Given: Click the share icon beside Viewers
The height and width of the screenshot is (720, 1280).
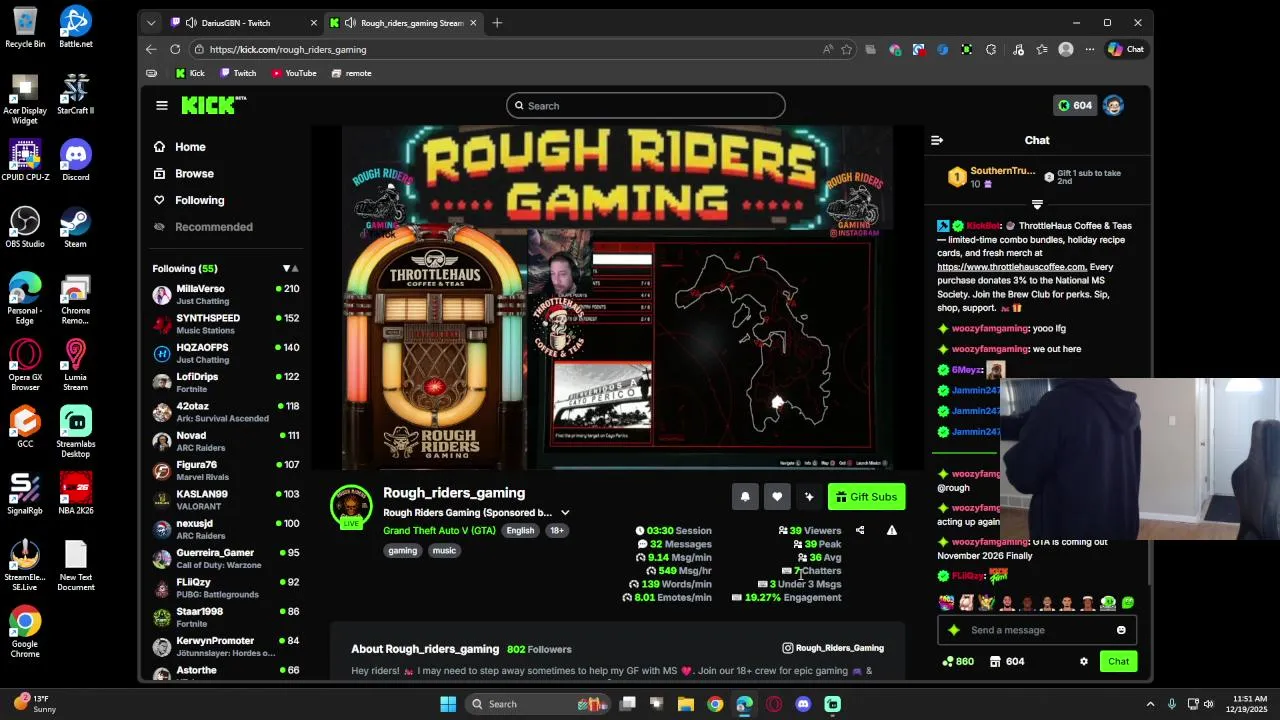Looking at the screenshot, I should coord(860,531).
